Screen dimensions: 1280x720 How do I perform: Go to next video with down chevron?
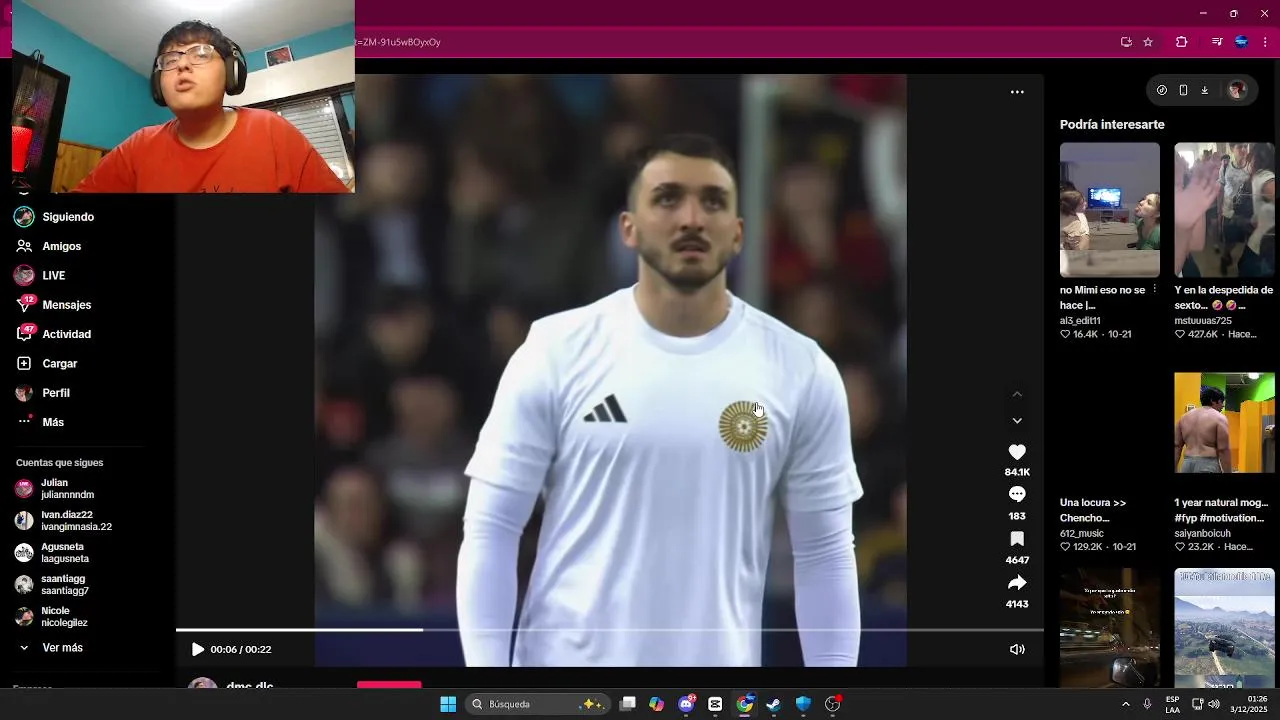[x=1017, y=421]
